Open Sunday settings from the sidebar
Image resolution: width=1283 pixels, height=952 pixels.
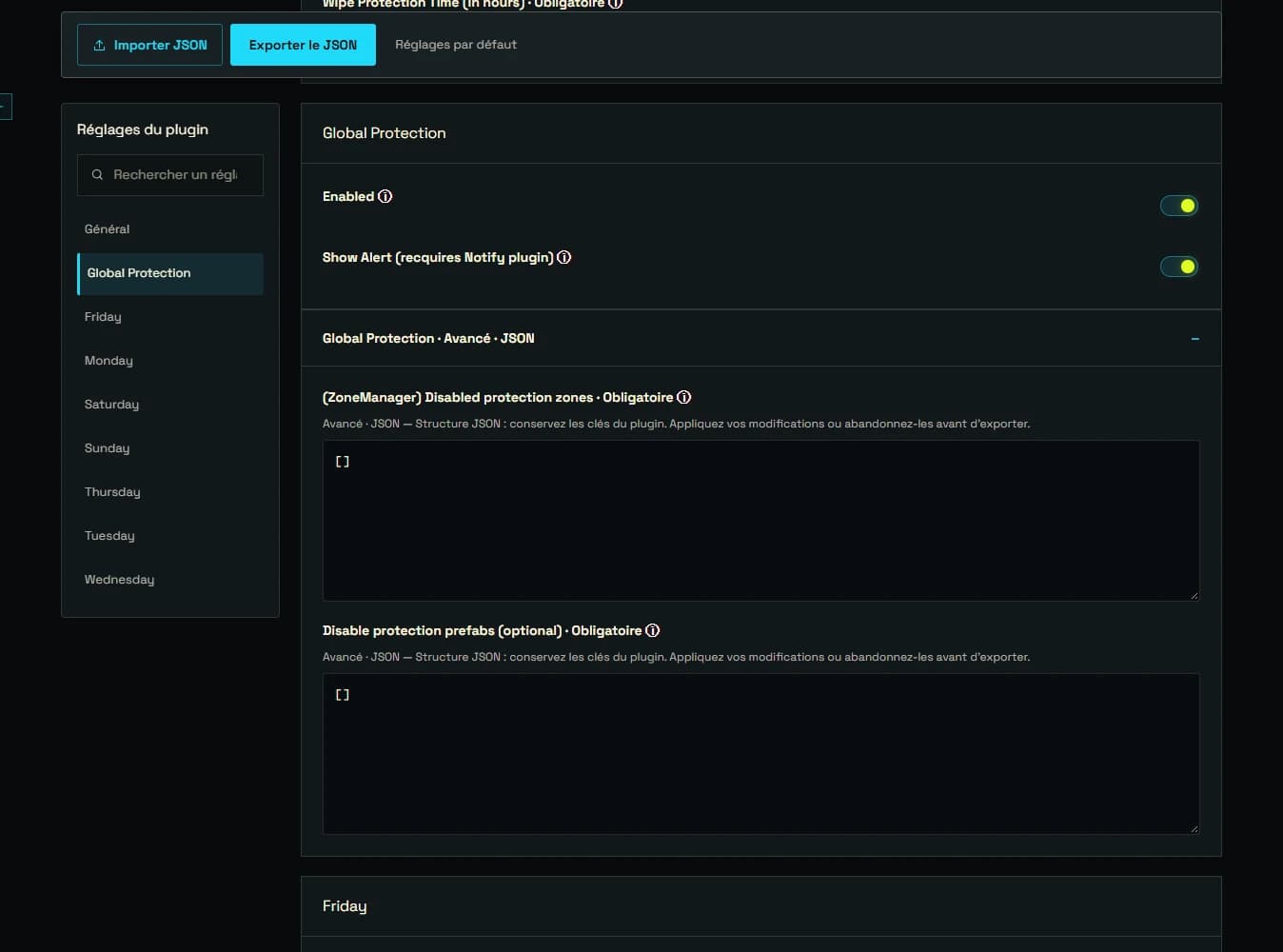pos(169,448)
